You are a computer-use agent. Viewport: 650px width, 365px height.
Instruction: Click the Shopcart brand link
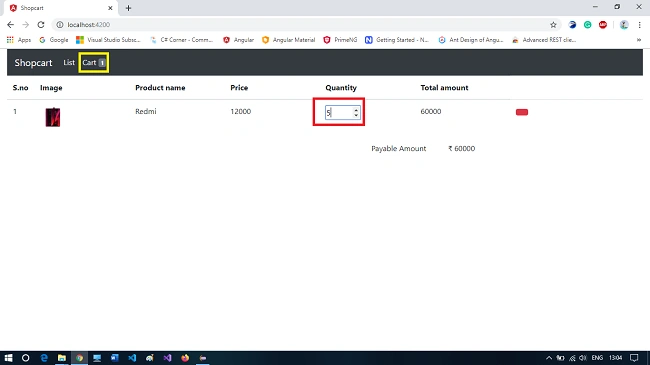33,63
